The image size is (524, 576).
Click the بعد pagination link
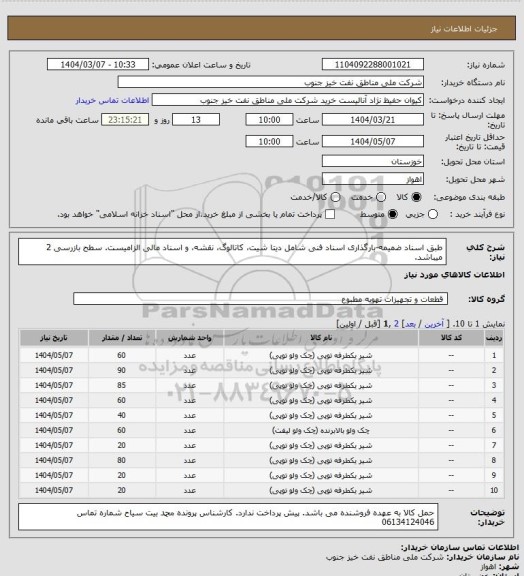[410, 324]
